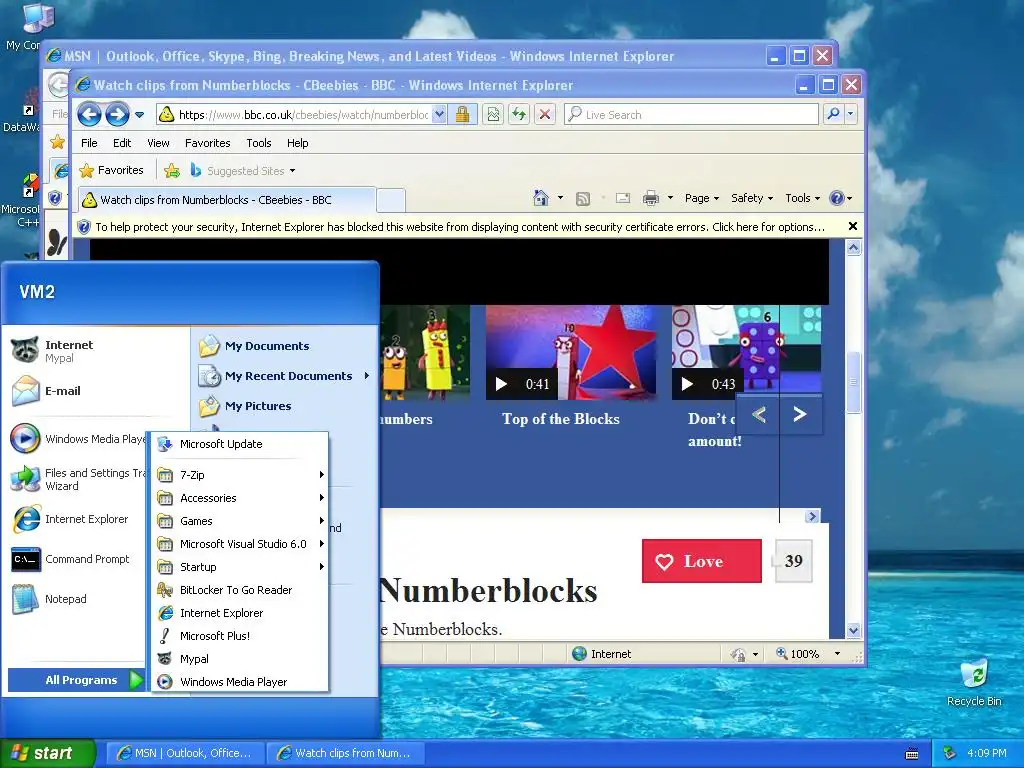Click the All Programs button
The width and height of the screenshot is (1024, 768).
(76, 680)
